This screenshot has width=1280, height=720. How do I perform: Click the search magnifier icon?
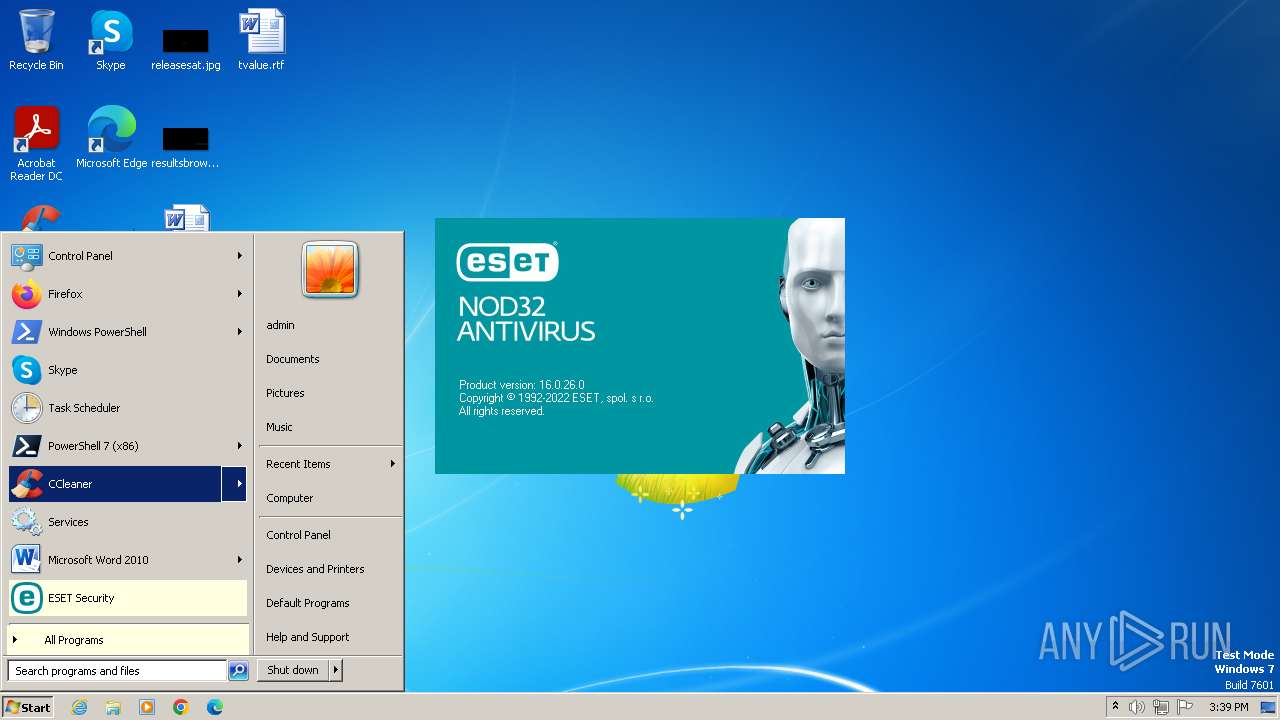click(238, 671)
